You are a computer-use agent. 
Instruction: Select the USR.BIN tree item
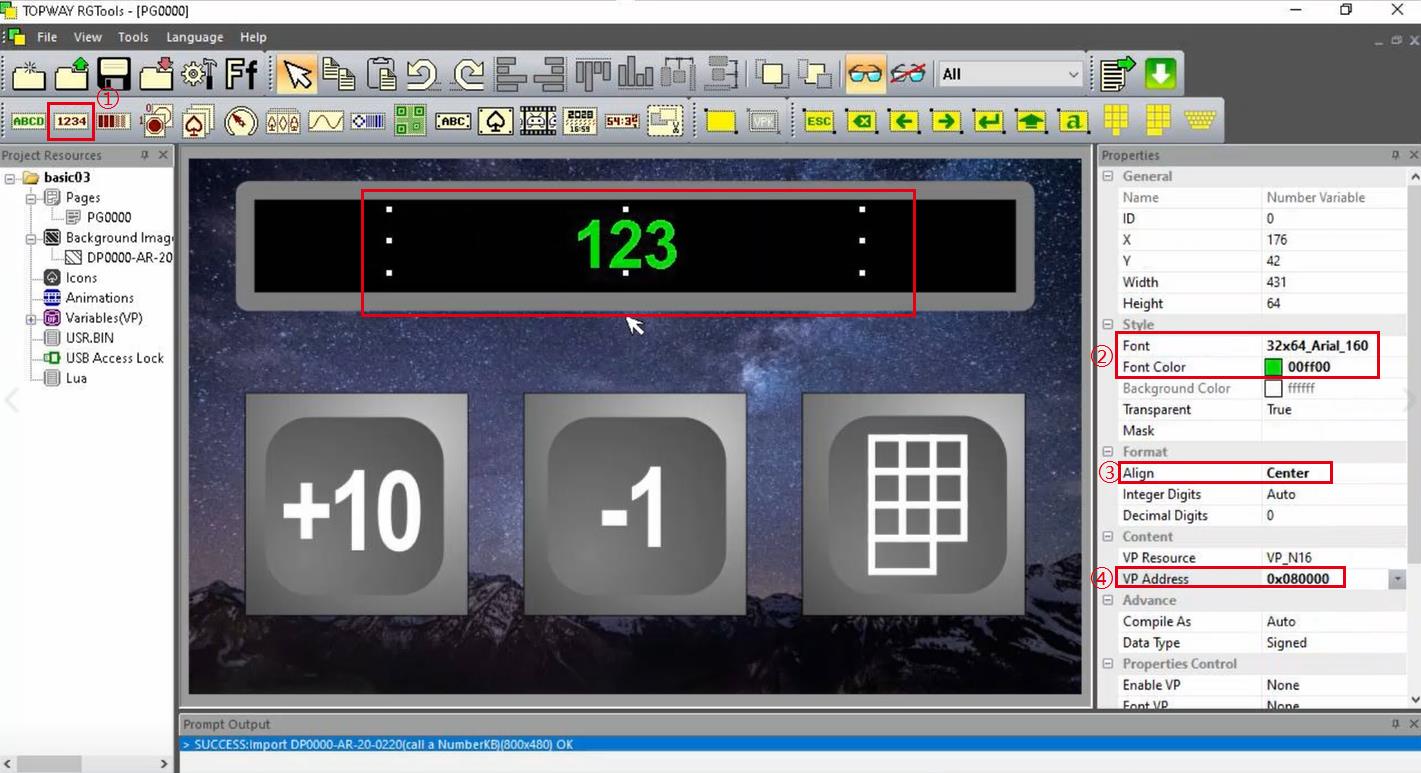click(90, 337)
